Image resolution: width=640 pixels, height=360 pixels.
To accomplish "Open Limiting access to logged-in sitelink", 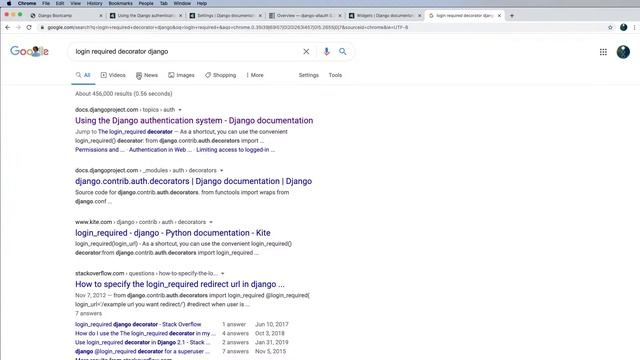I will (236, 150).
